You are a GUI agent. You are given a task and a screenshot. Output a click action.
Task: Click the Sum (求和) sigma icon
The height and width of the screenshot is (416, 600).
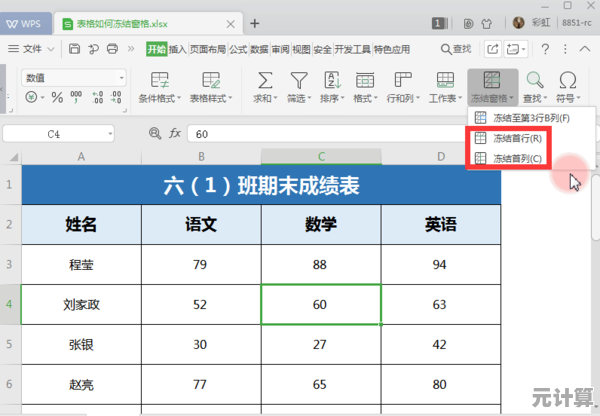(265, 81)
